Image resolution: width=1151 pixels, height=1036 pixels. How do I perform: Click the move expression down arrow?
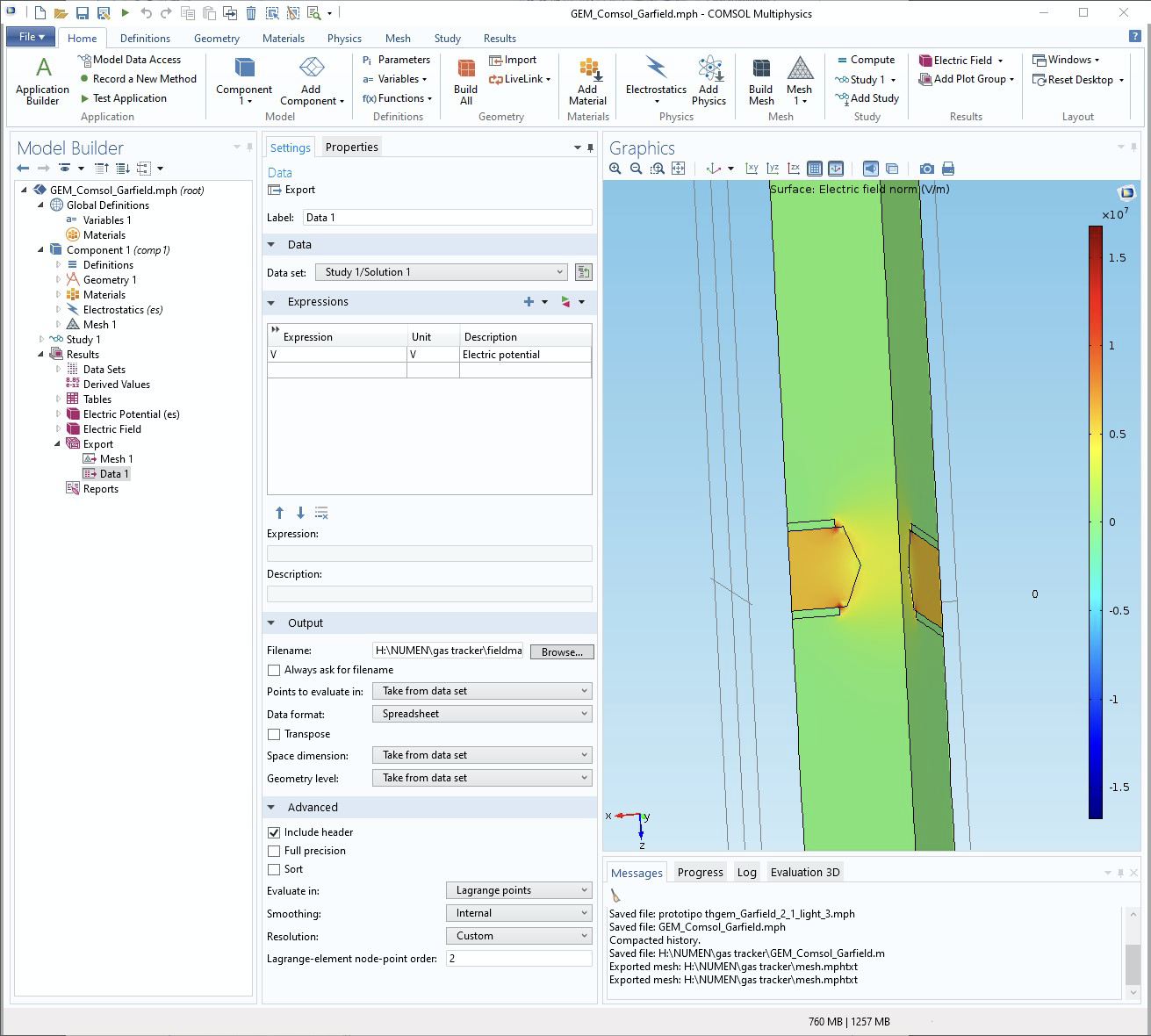(300, 513)
